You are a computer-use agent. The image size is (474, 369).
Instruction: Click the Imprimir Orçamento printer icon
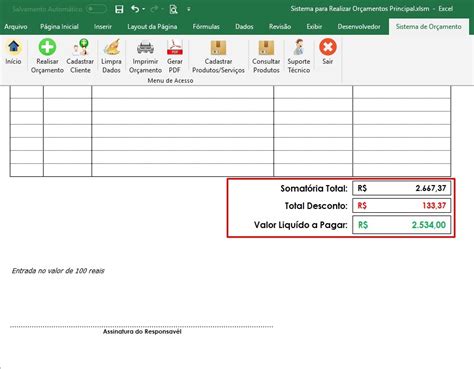click(x=145, y=47)
